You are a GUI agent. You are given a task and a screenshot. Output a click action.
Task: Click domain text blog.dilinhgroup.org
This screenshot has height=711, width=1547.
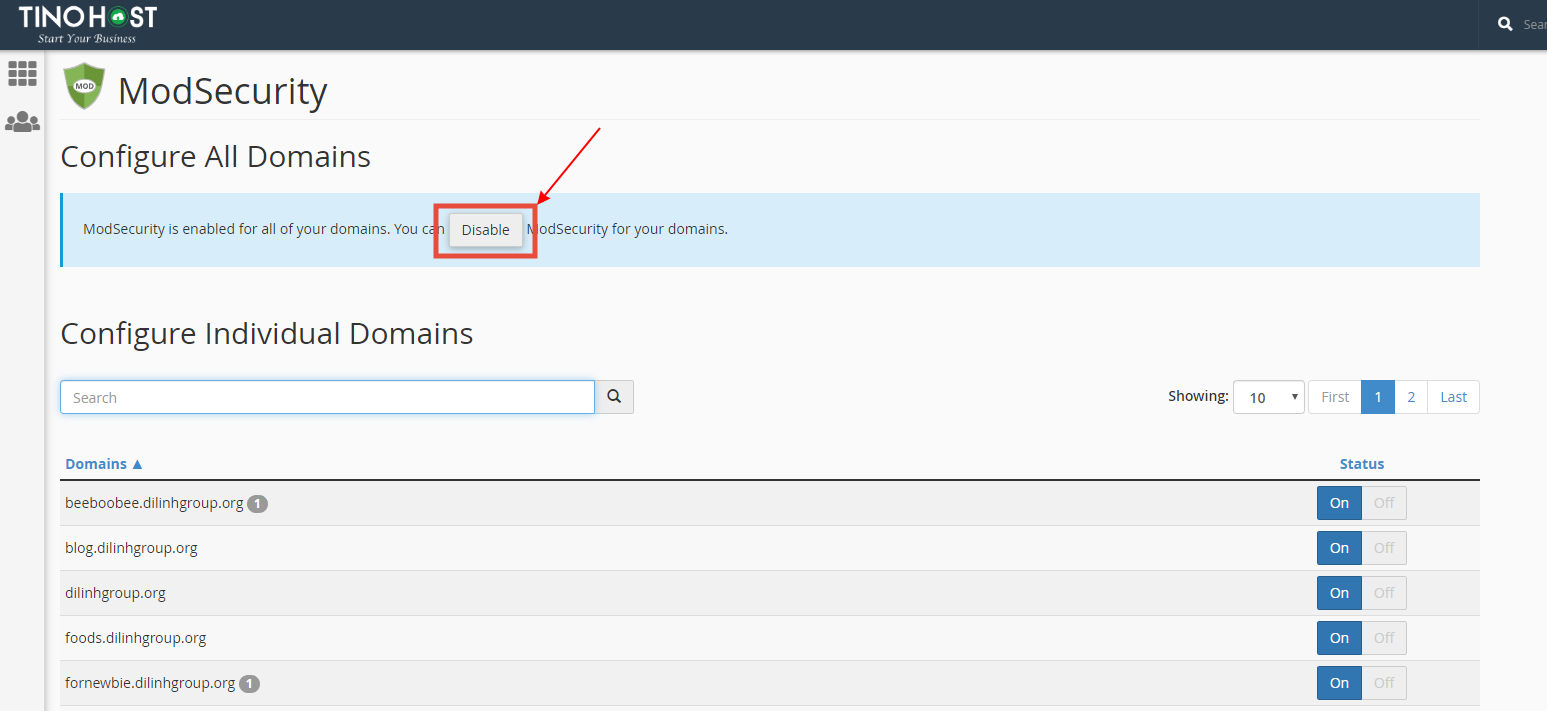point(131,548)
